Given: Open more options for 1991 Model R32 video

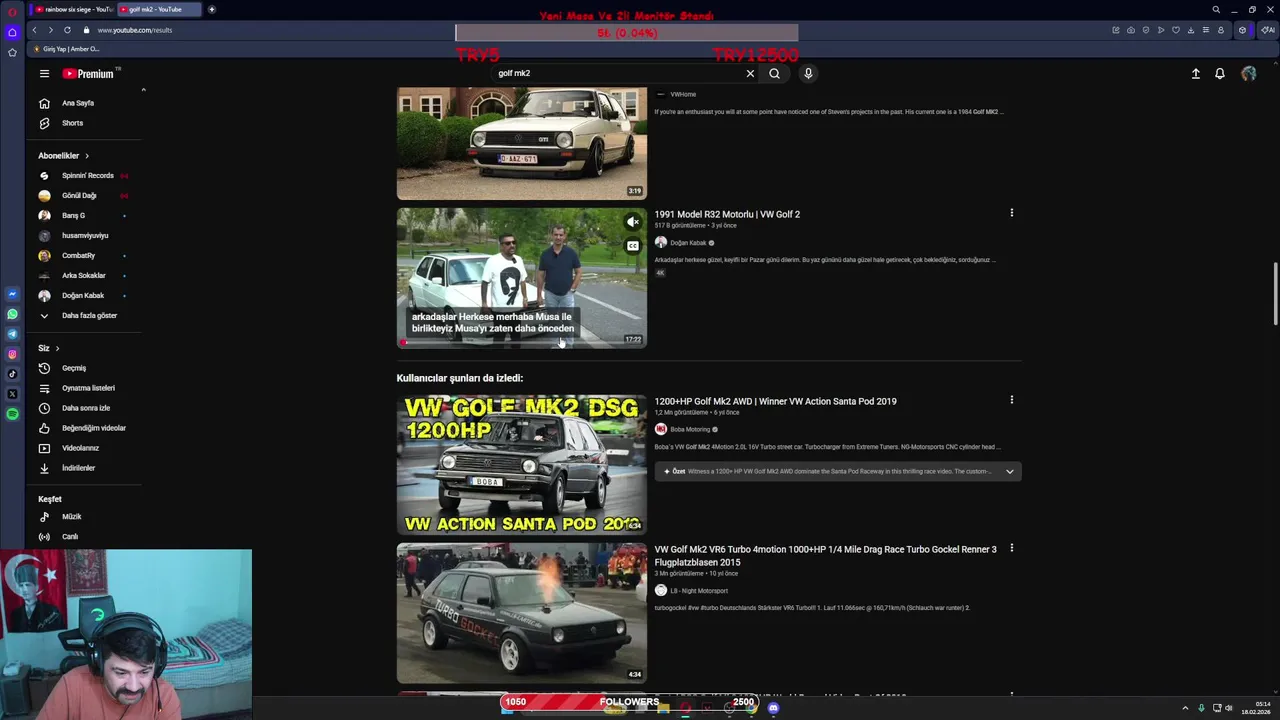Looking at the screenshot, I should point(1011,213).
